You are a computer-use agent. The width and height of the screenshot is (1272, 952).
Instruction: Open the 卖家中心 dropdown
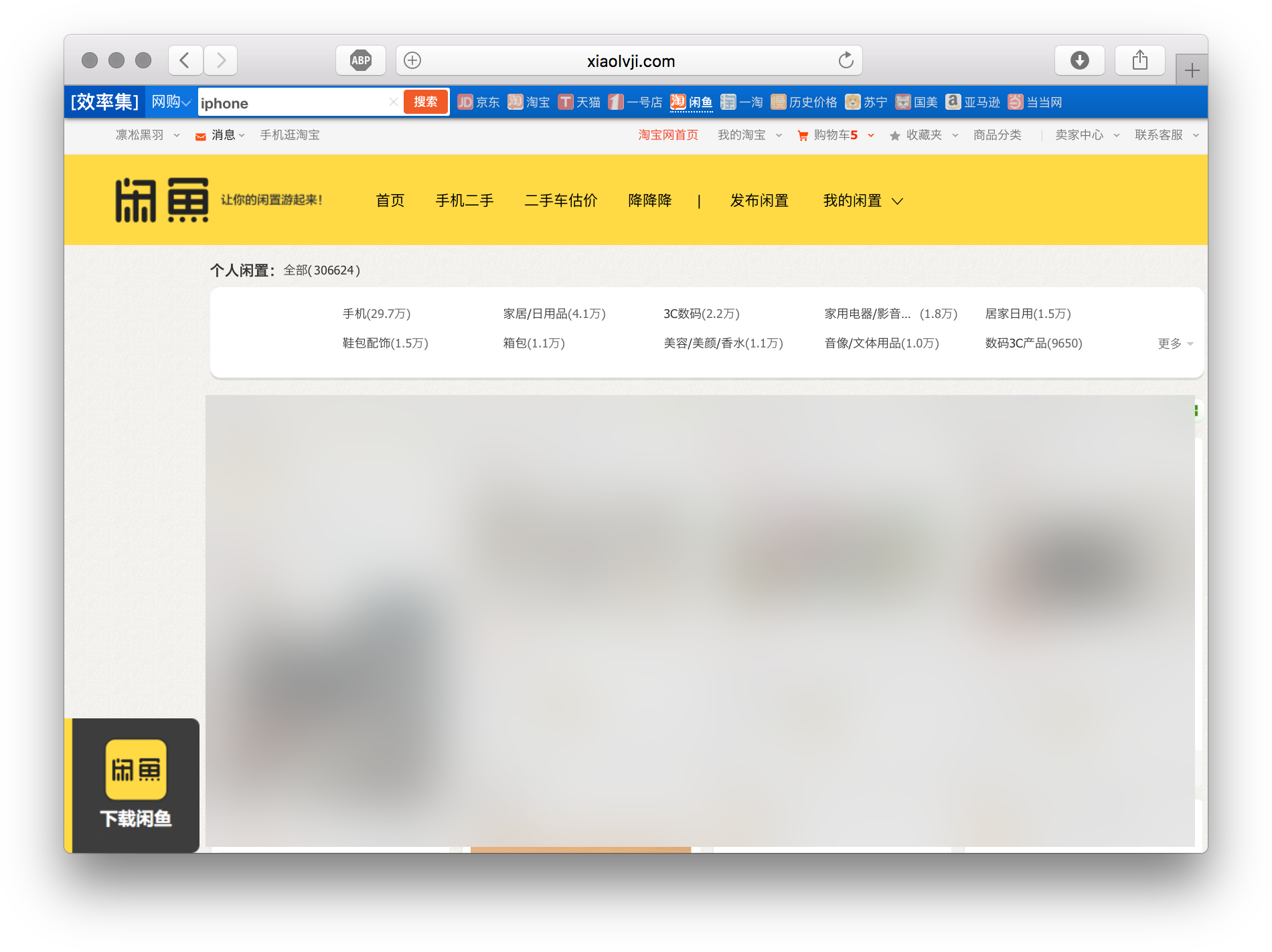(x=1087, y=135)
